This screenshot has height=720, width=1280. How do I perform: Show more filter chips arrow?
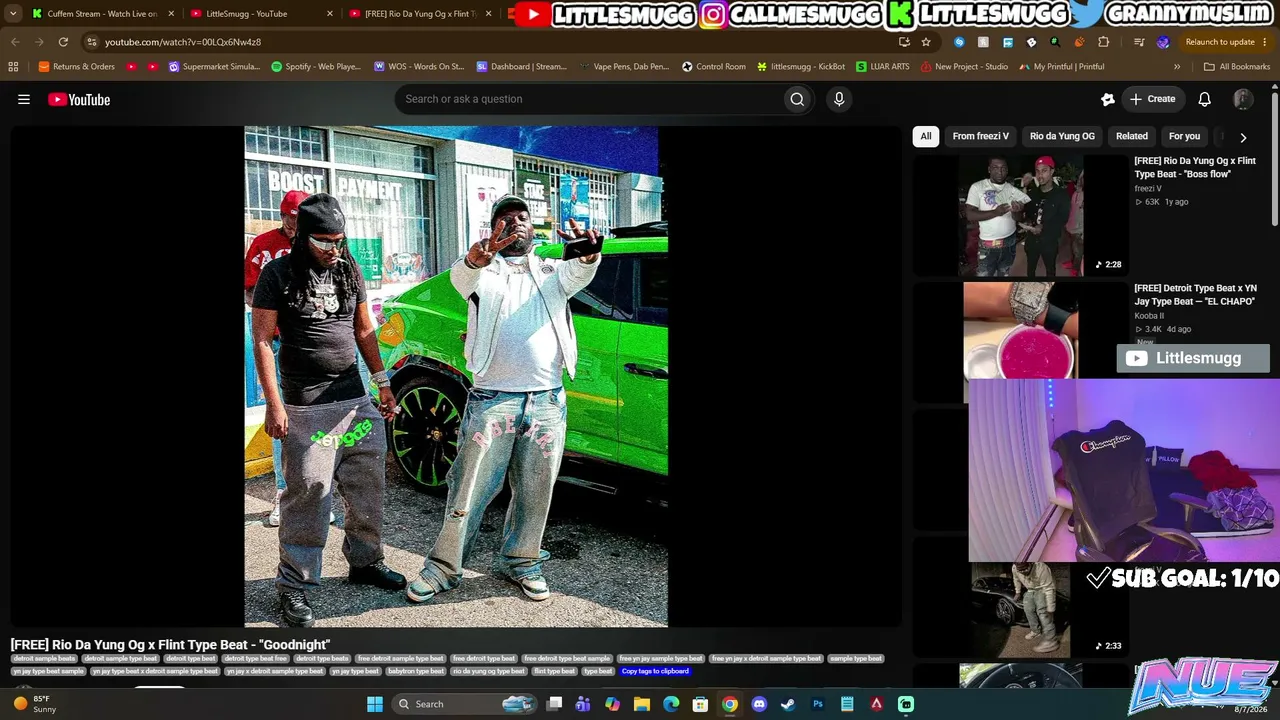(x=1243, y=137)
